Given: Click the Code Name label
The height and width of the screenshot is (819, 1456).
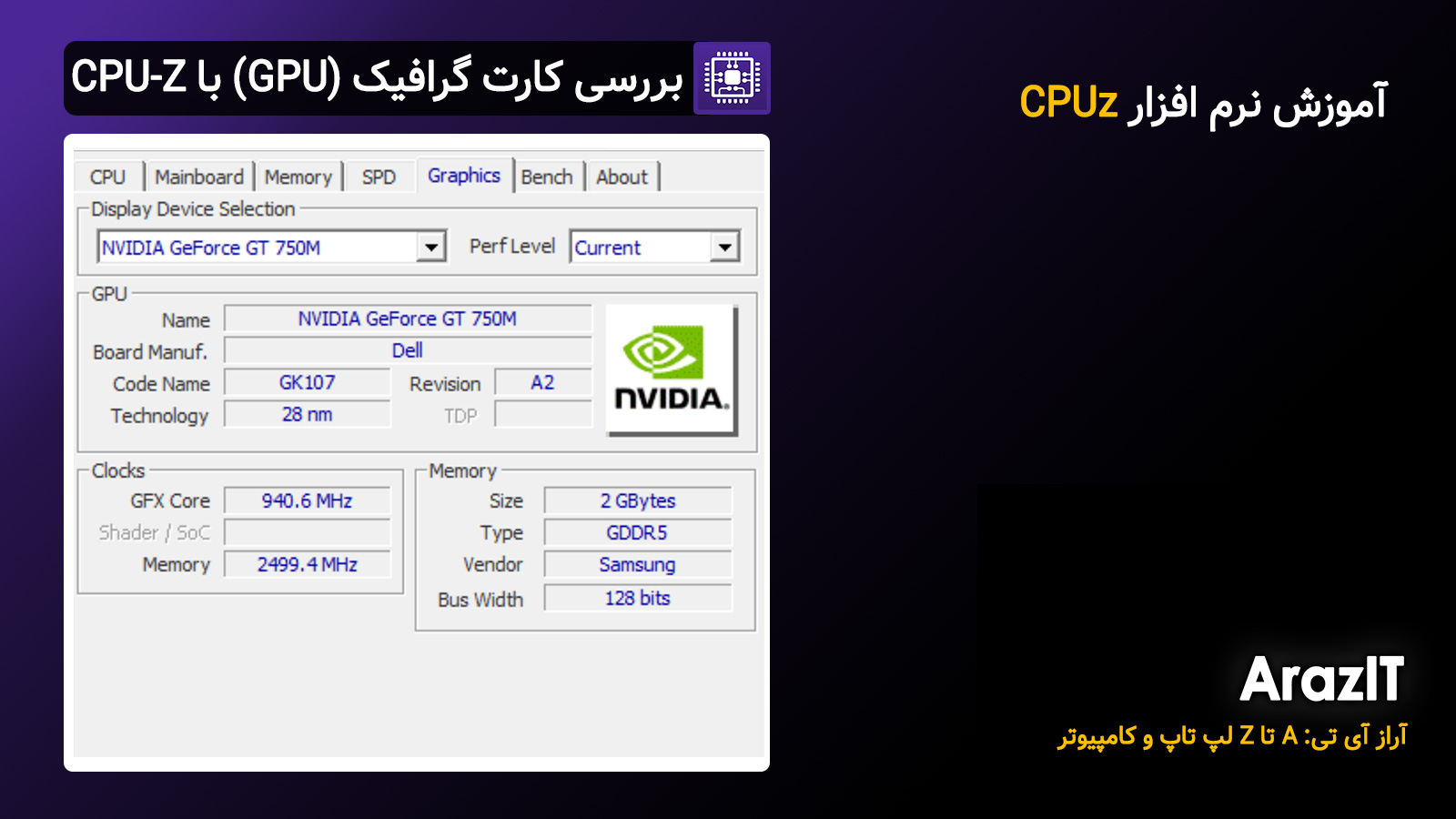Looking at the screenshot, I should [x=161, y=384].
